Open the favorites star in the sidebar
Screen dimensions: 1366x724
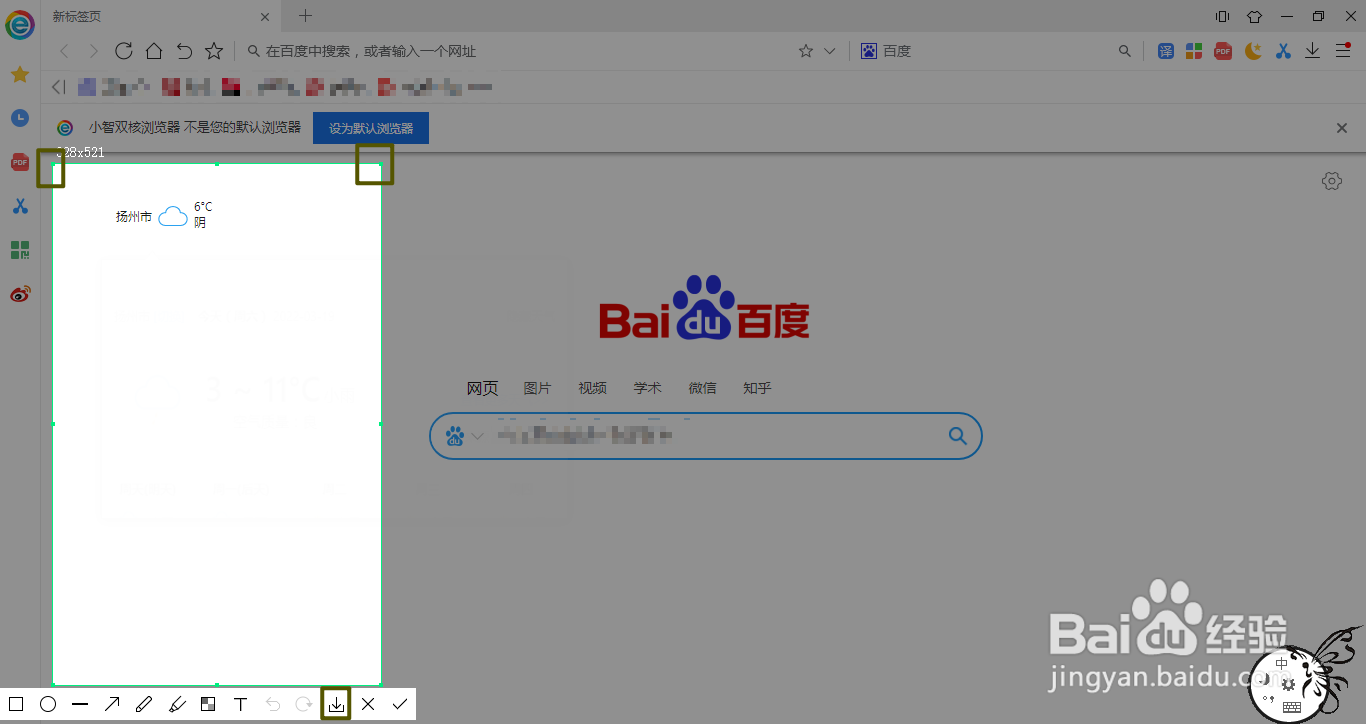click(x=20, y=75)
